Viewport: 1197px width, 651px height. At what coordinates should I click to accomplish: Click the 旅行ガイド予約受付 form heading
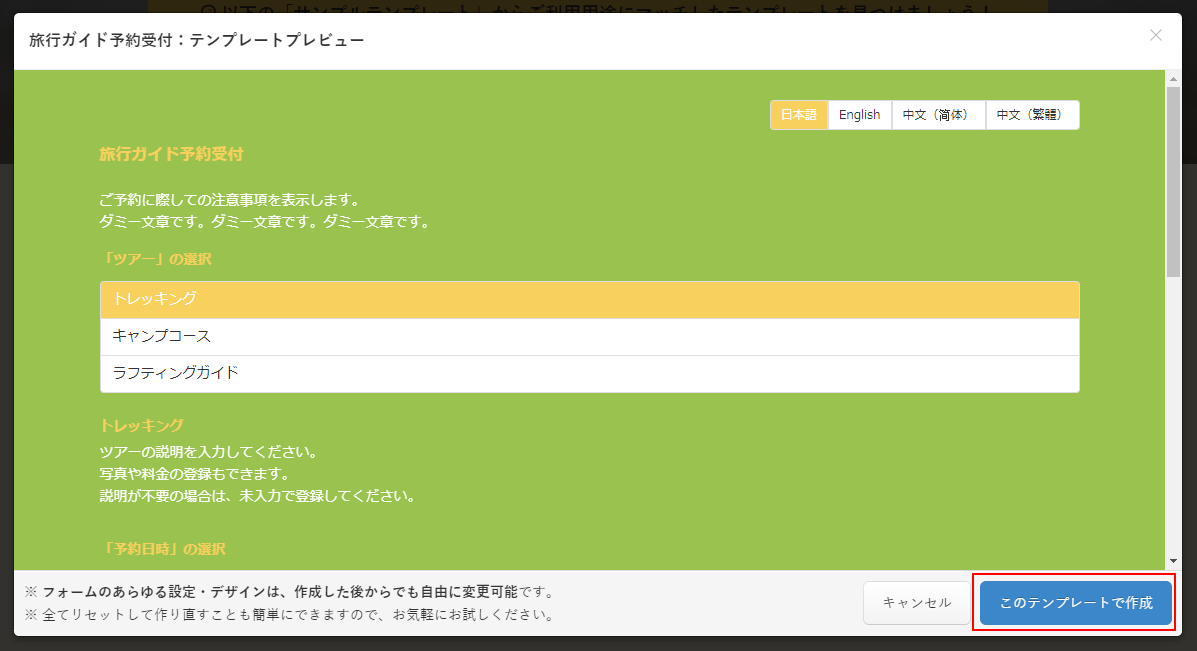[171, 154]
